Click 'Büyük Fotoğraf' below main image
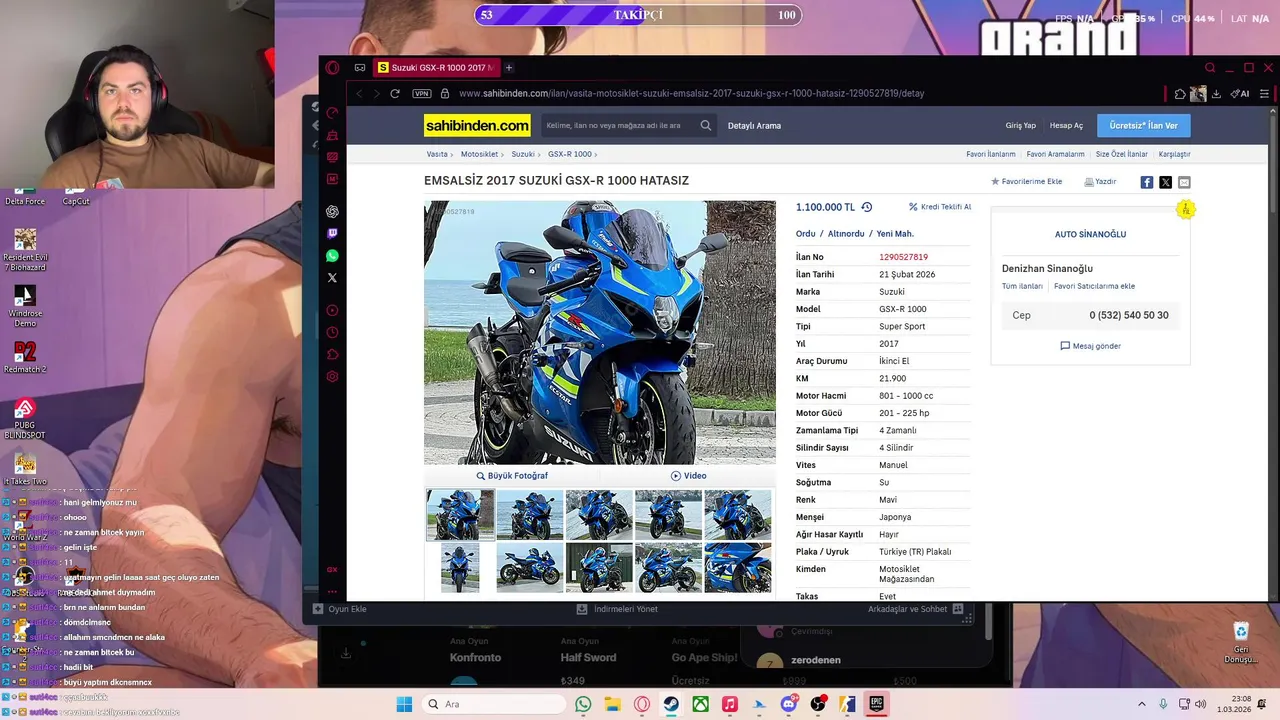The height and width of the screenshot is (720, 1280). pos(512,476)
